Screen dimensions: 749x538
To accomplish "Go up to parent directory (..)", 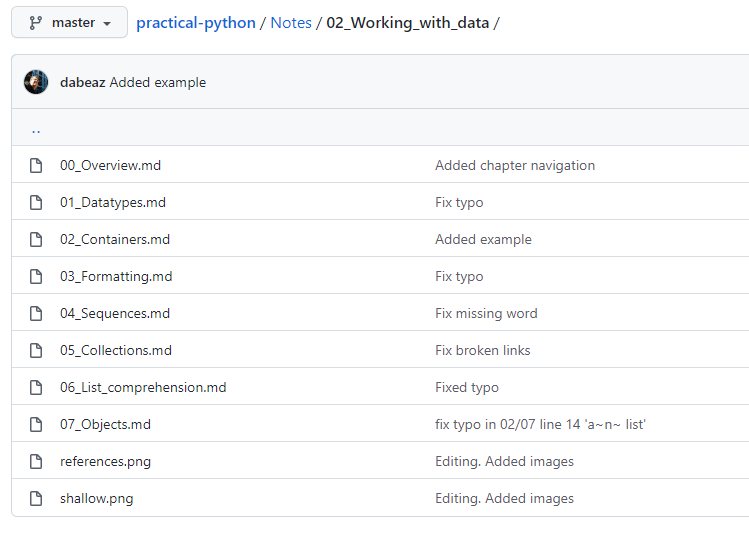I will pos(36,129).
